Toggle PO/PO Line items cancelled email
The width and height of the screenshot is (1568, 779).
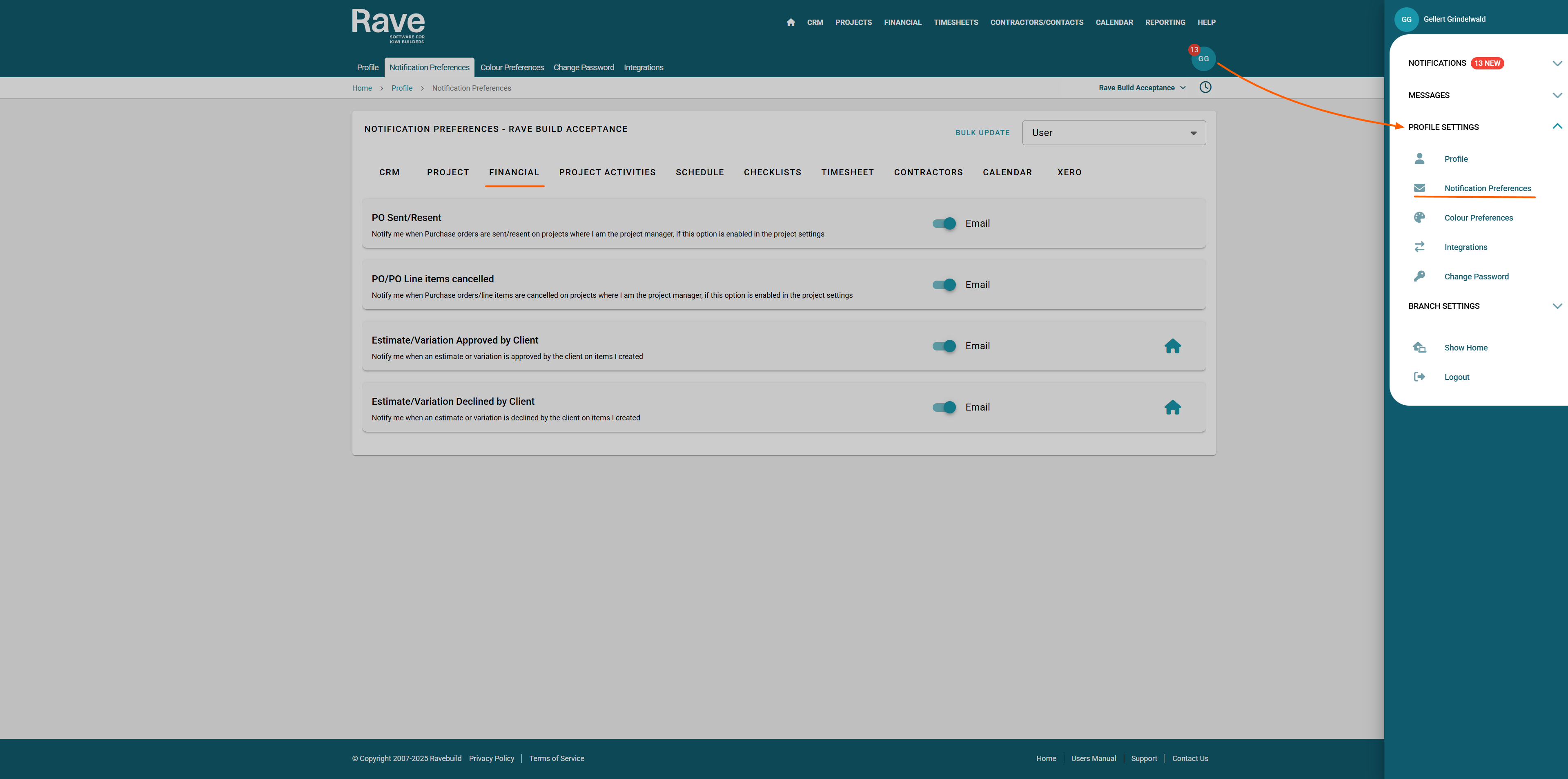944,284
